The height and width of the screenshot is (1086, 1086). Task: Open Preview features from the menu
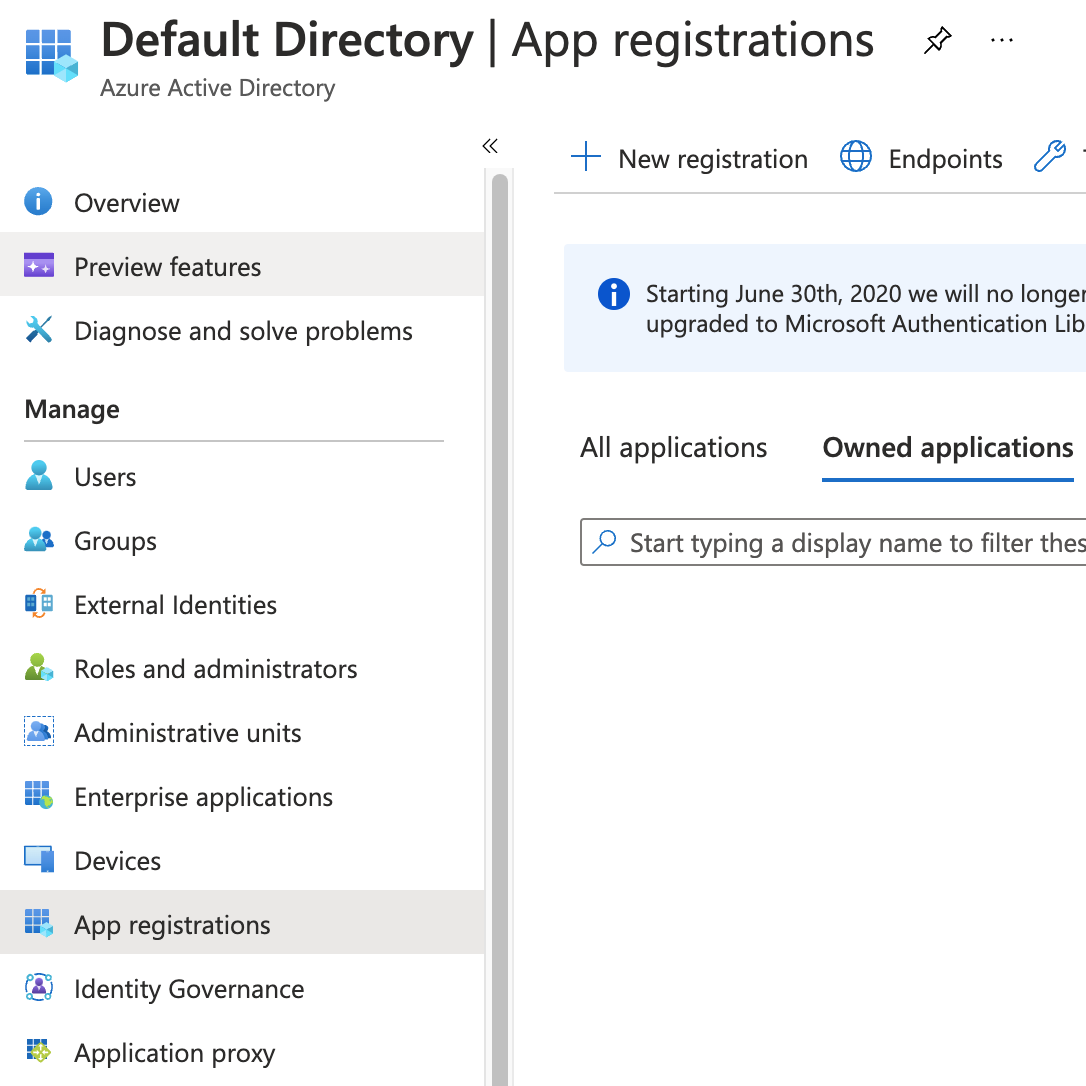[167, 266]
